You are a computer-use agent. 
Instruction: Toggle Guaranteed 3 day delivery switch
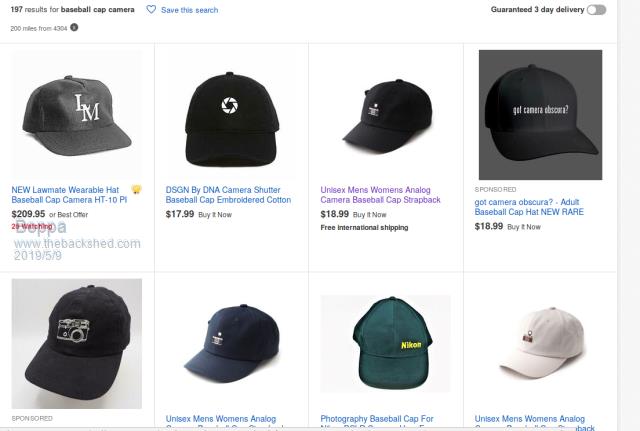(x=597, y=10)
